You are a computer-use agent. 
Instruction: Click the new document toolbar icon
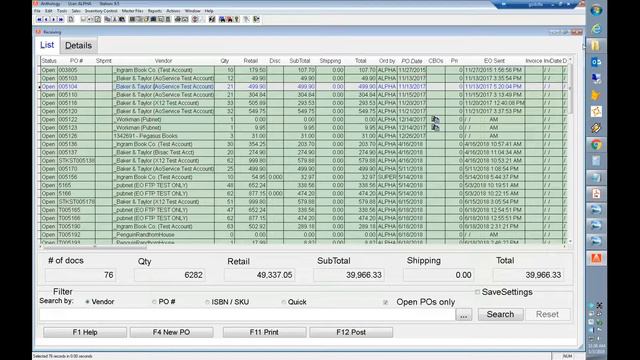tap(71, 19)
